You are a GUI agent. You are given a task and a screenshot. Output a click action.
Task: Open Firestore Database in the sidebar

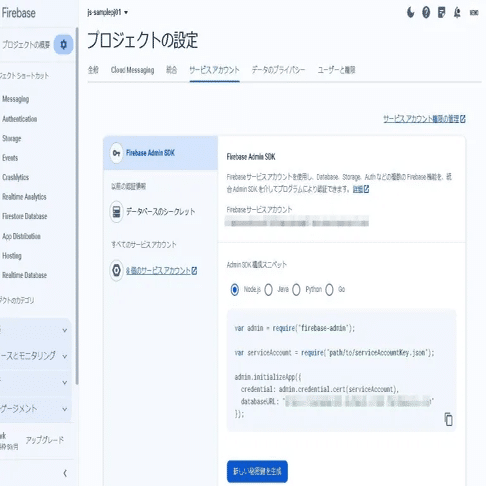click(25, 216)
